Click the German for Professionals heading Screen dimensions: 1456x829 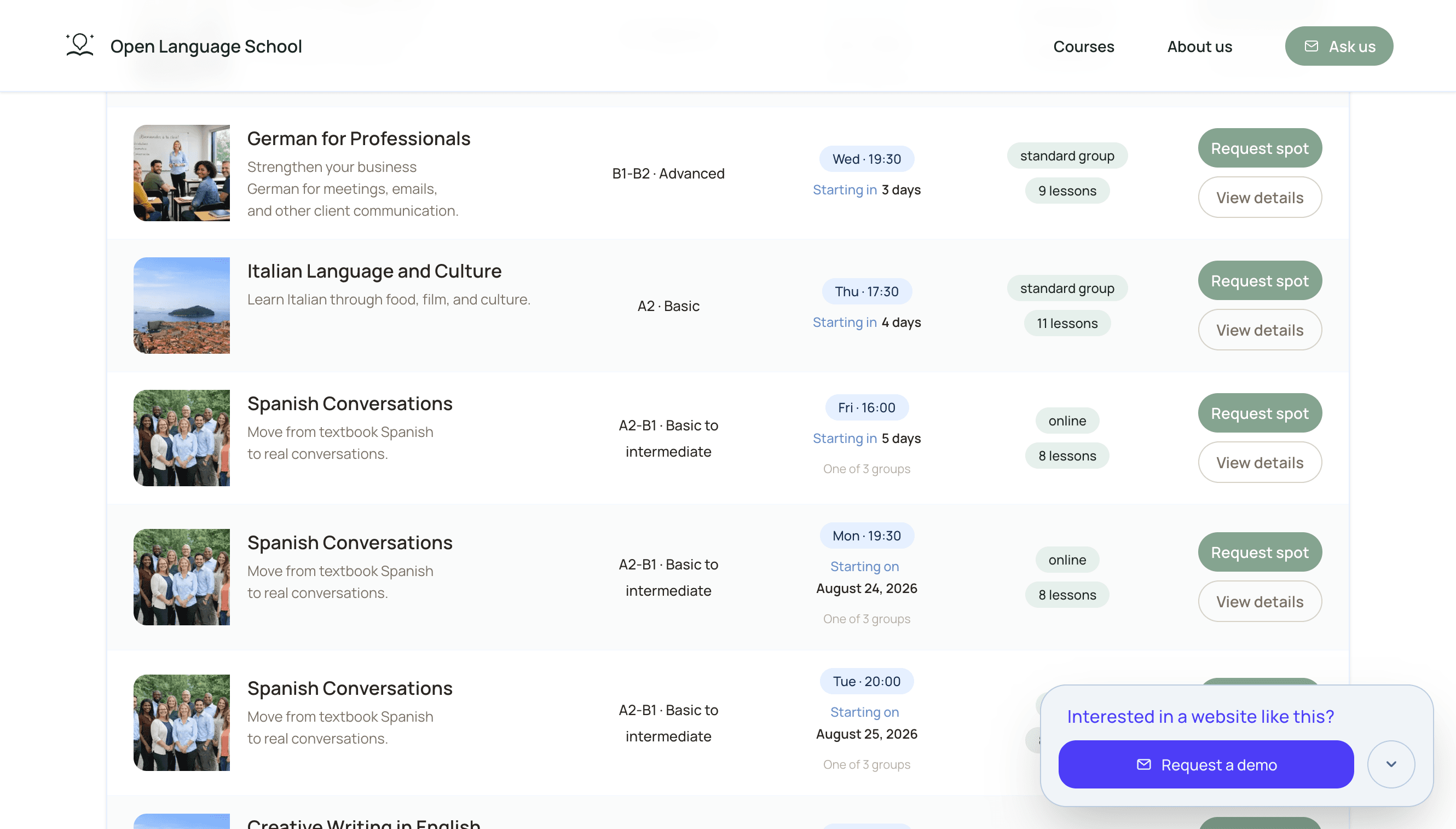(x=359, y=139)
